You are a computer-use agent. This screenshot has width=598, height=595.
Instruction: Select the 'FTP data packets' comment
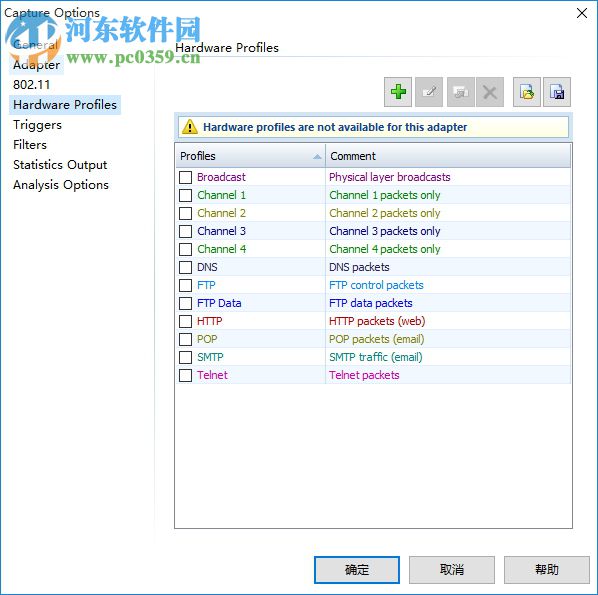coord(371,303)
